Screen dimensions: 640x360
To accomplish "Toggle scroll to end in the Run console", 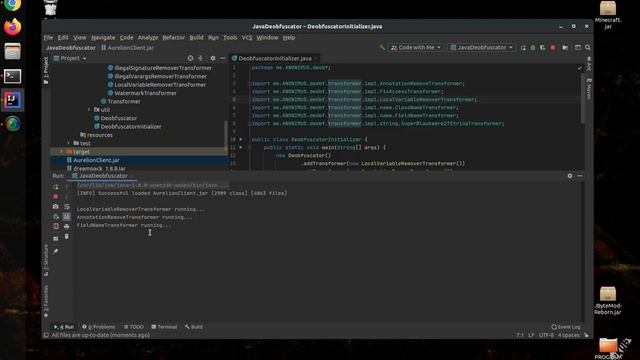I will click(67, 216).
